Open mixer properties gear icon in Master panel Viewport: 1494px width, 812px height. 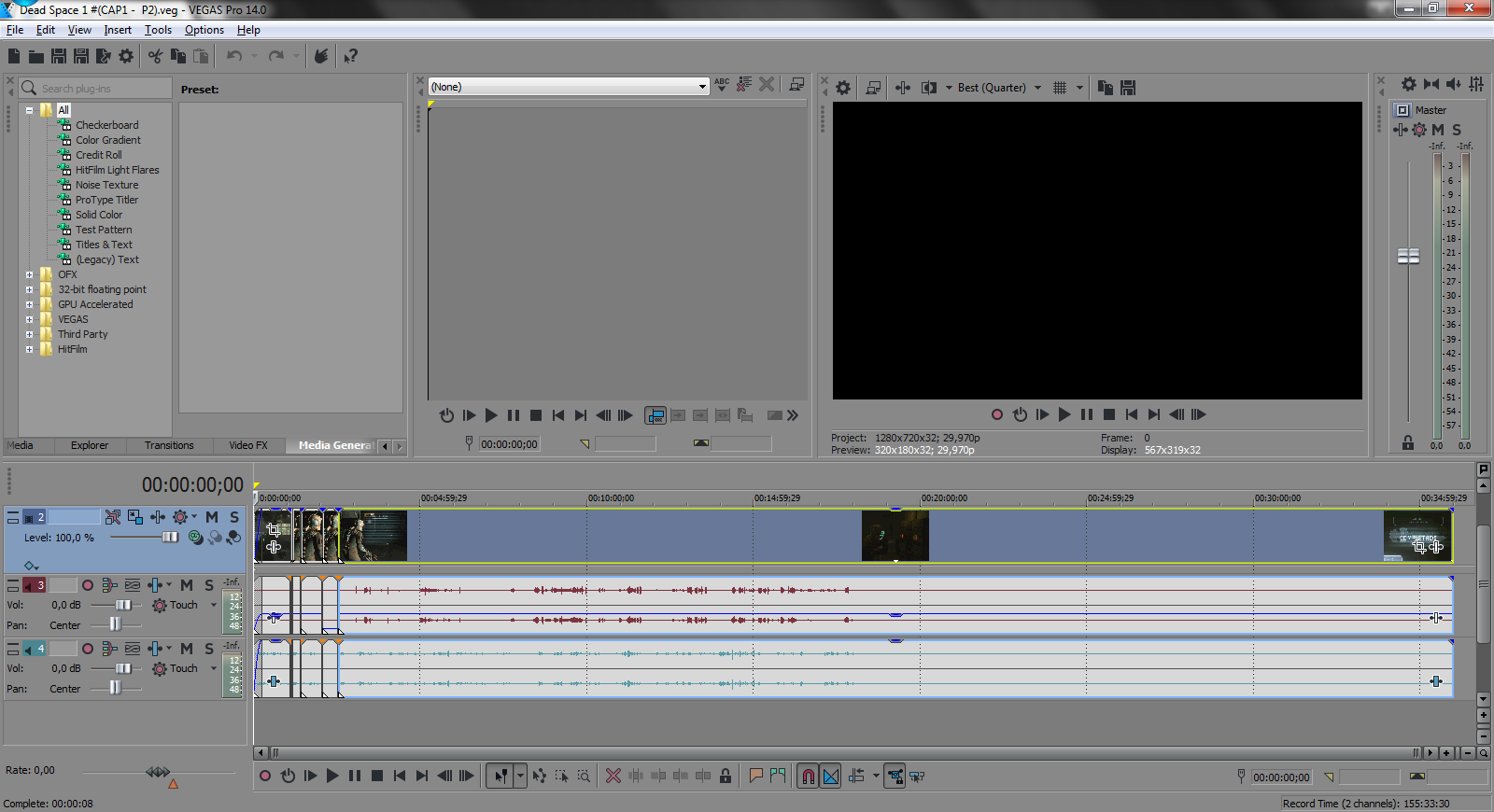(x=1409, y=84)
